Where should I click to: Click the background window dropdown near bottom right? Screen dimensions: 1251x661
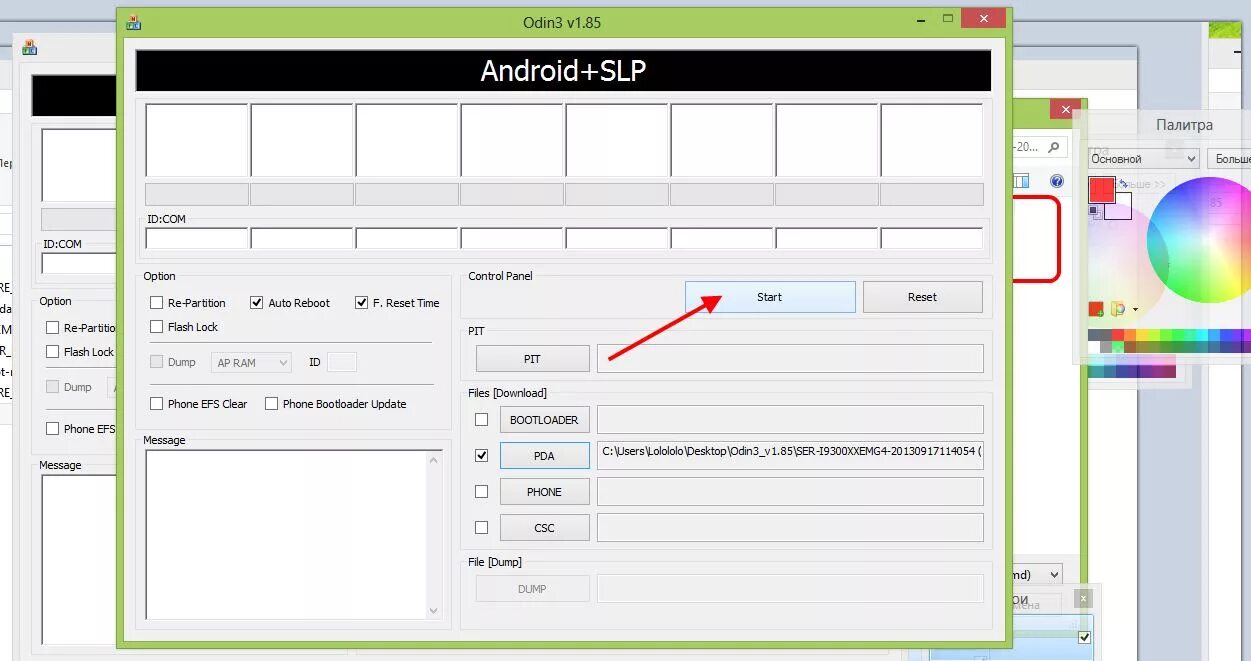point(1037,575)
